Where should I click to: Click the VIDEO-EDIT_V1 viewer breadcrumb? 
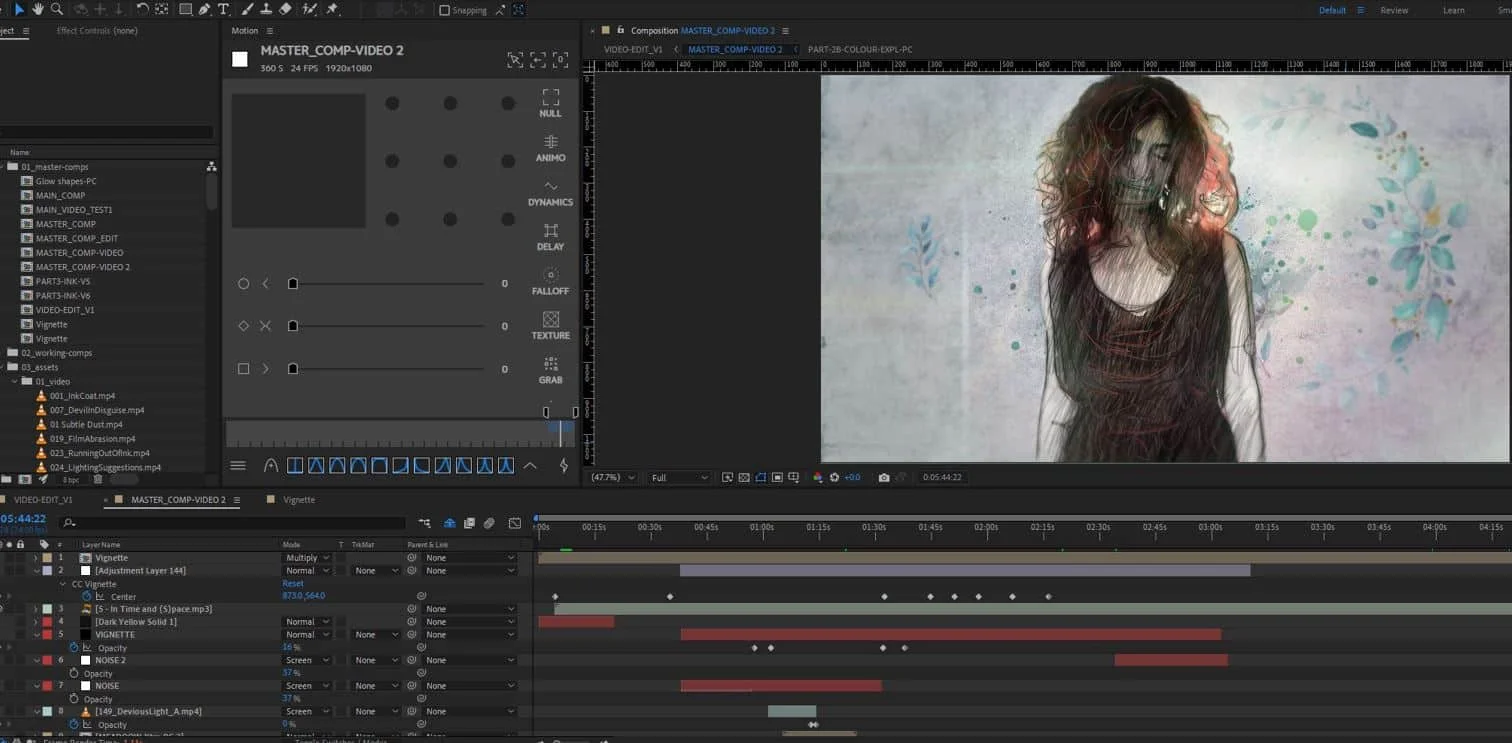[633, 49]
